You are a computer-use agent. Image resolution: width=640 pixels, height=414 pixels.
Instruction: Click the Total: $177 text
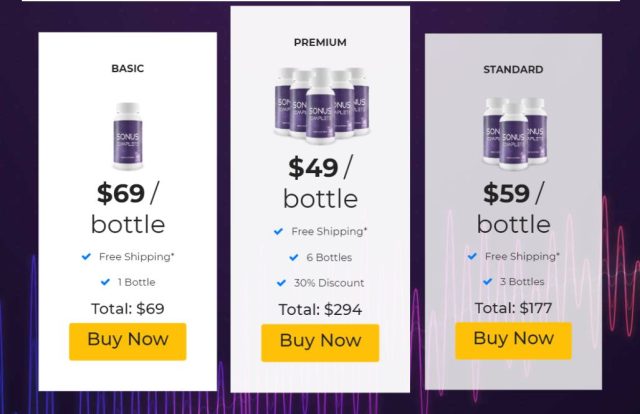513,308
